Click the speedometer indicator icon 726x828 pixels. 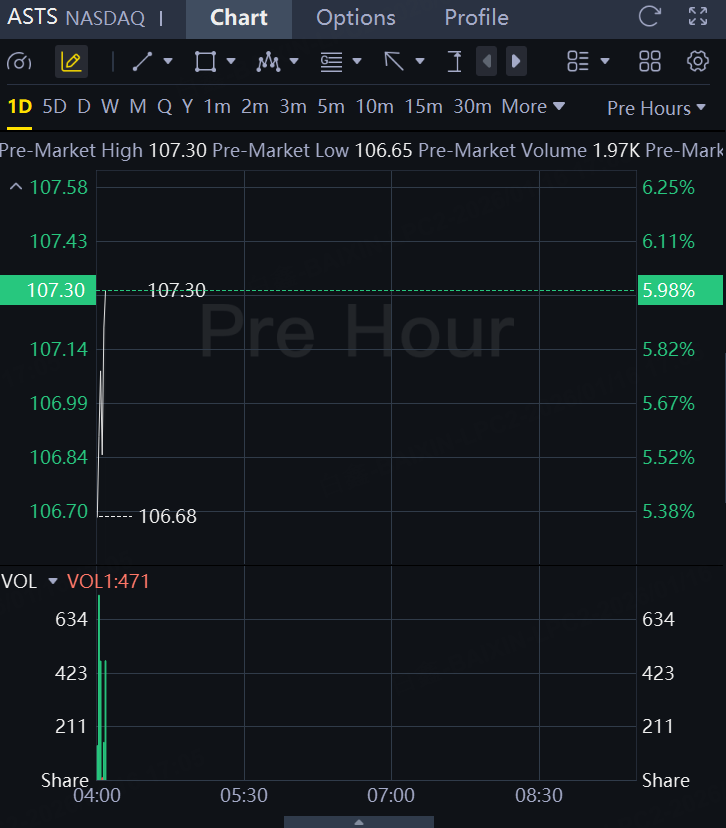coord(19,62)
